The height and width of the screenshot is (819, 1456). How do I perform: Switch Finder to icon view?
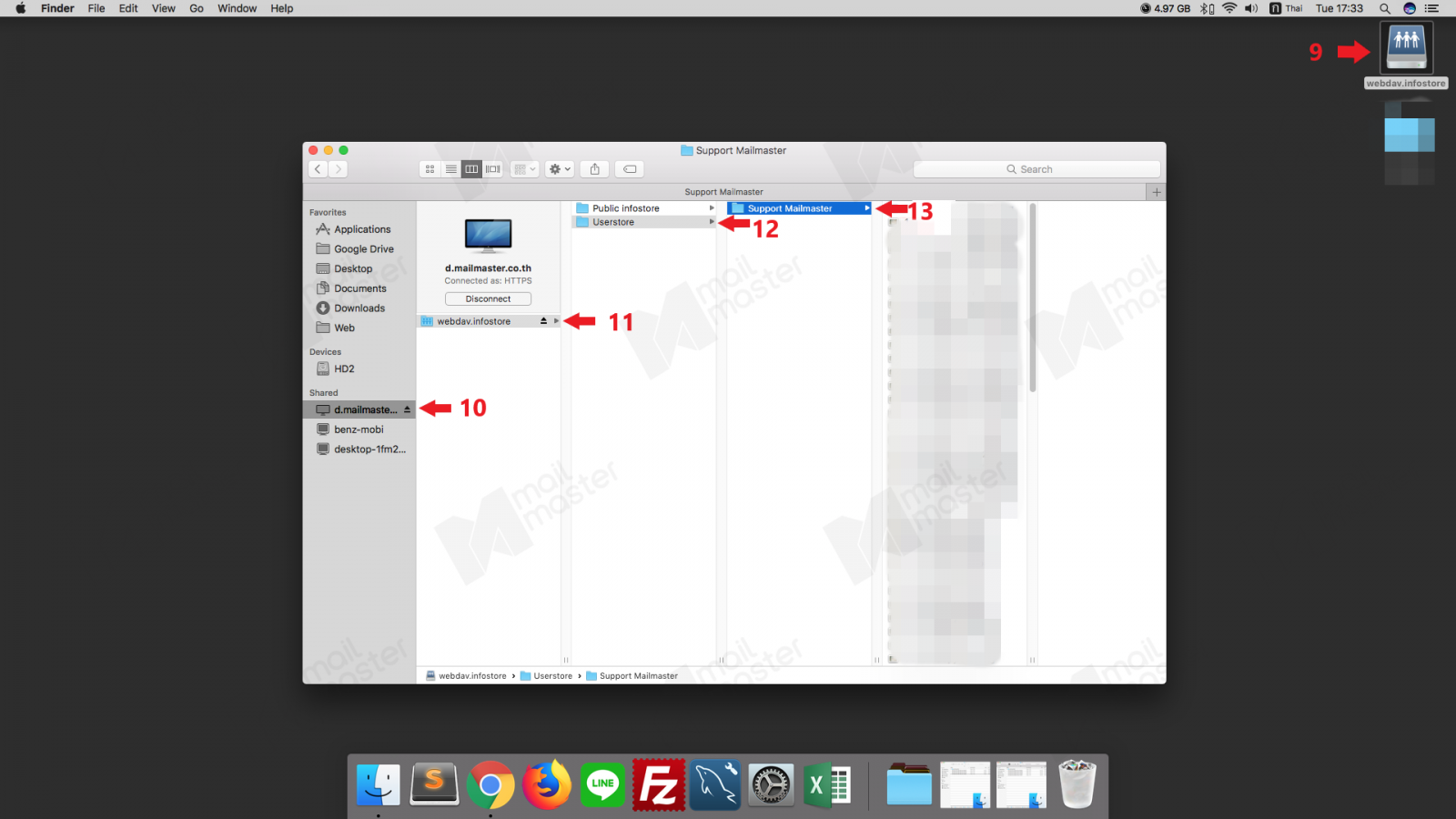[x=430, y=169]
